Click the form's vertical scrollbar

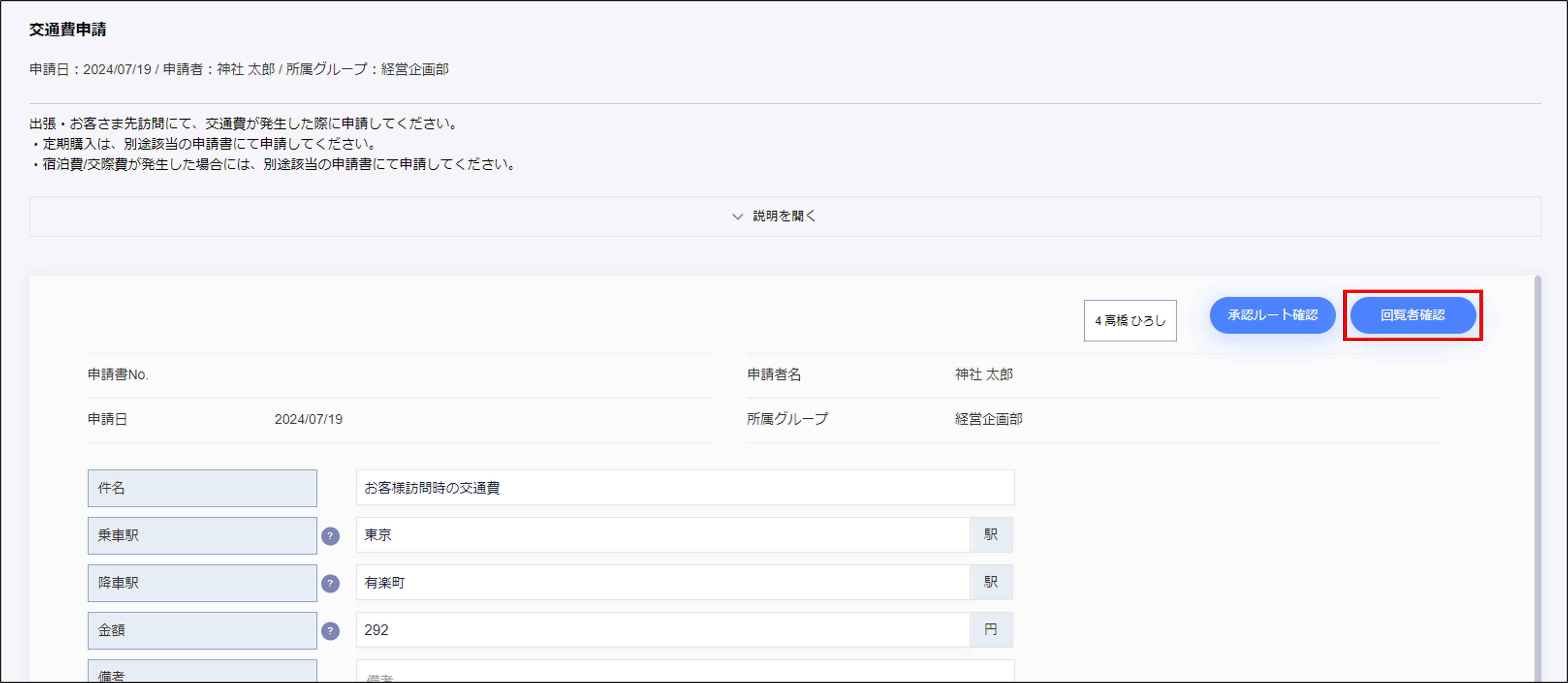point(1537,478)
